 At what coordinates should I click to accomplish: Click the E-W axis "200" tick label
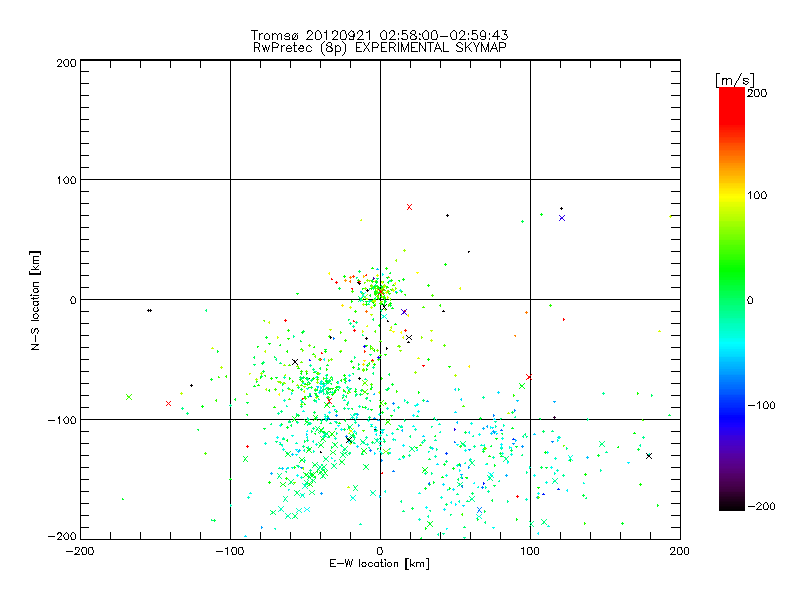click(680, 551)
